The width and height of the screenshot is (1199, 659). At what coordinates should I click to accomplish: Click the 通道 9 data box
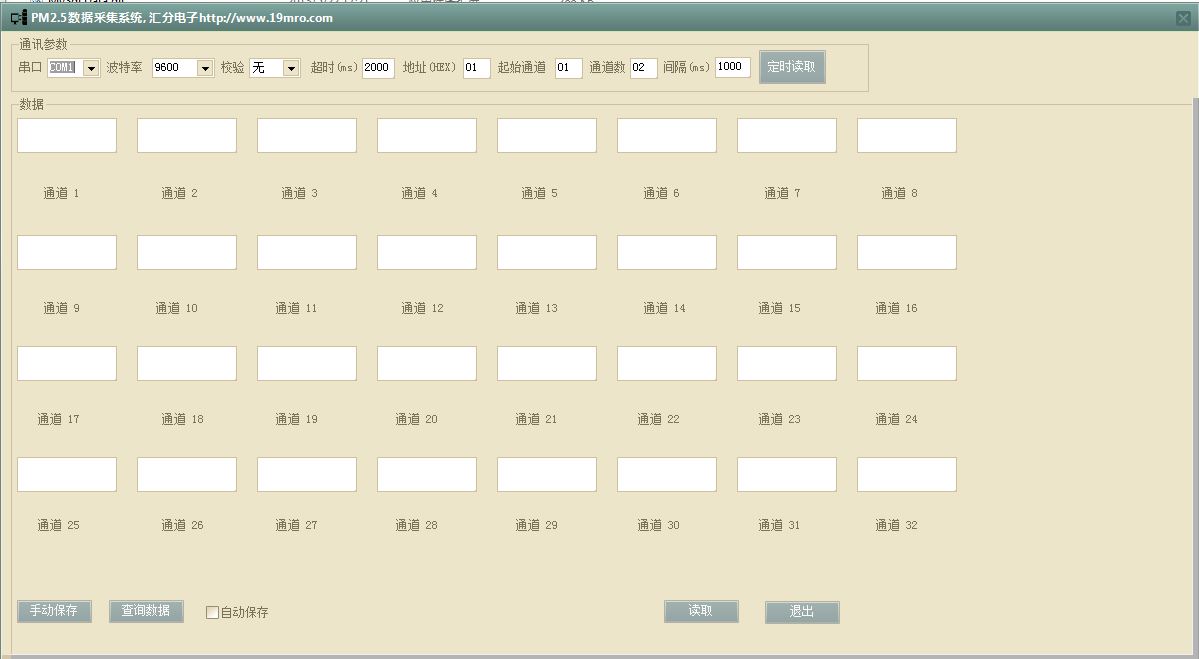point(67,252)
